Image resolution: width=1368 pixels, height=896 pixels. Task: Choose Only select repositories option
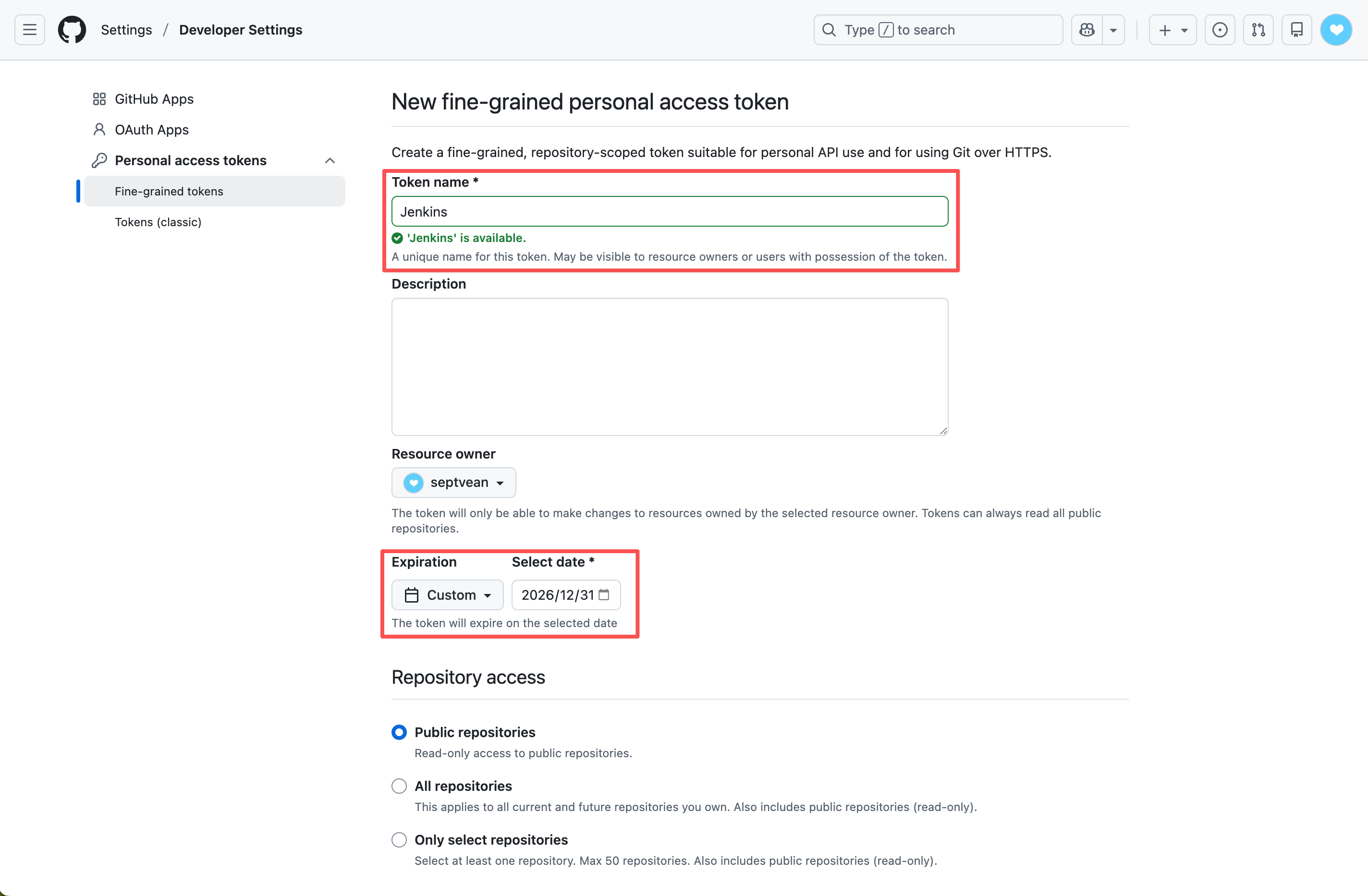[399, 840]
